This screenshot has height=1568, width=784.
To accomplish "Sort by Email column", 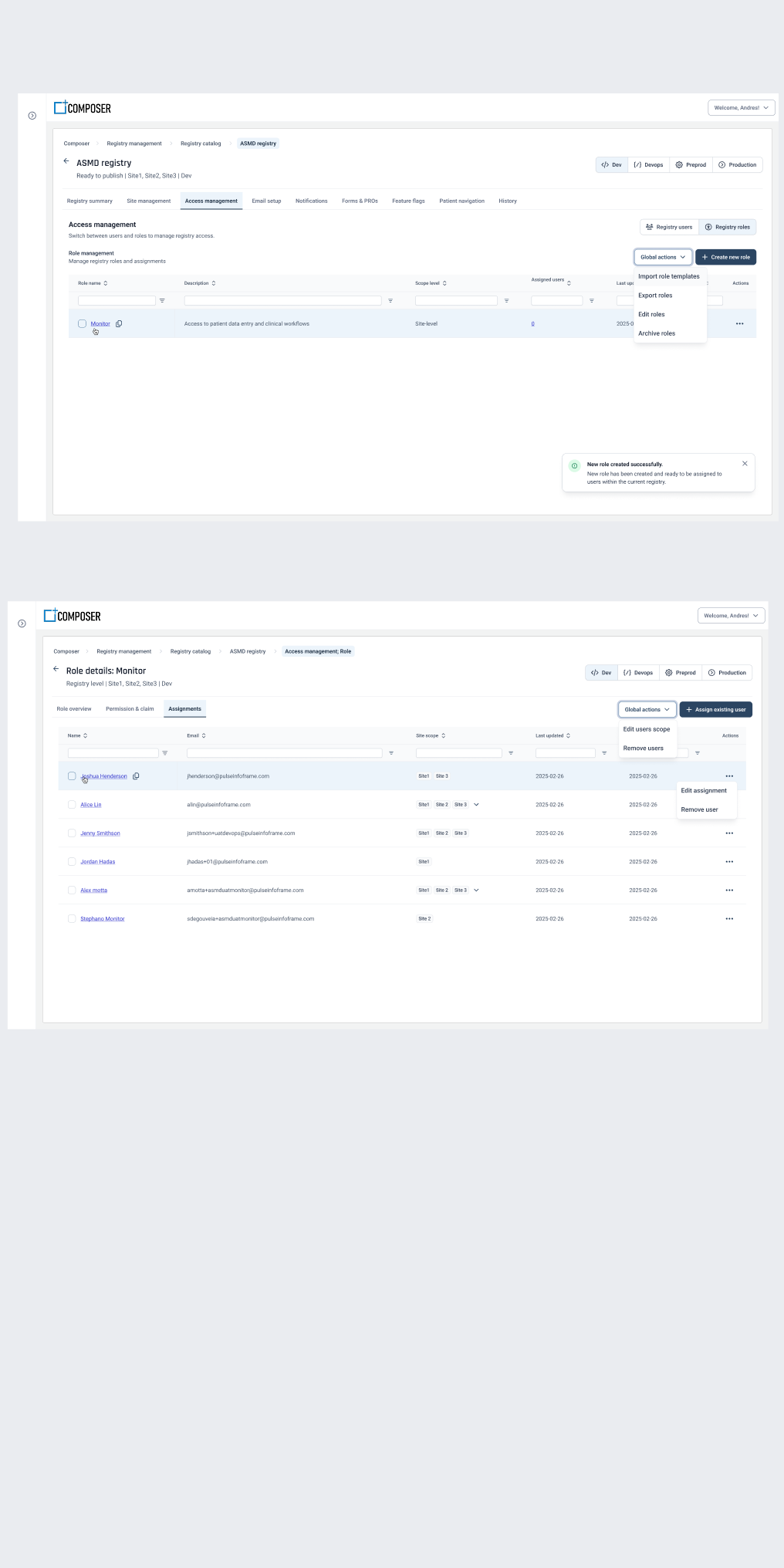I will click(204, 735).
